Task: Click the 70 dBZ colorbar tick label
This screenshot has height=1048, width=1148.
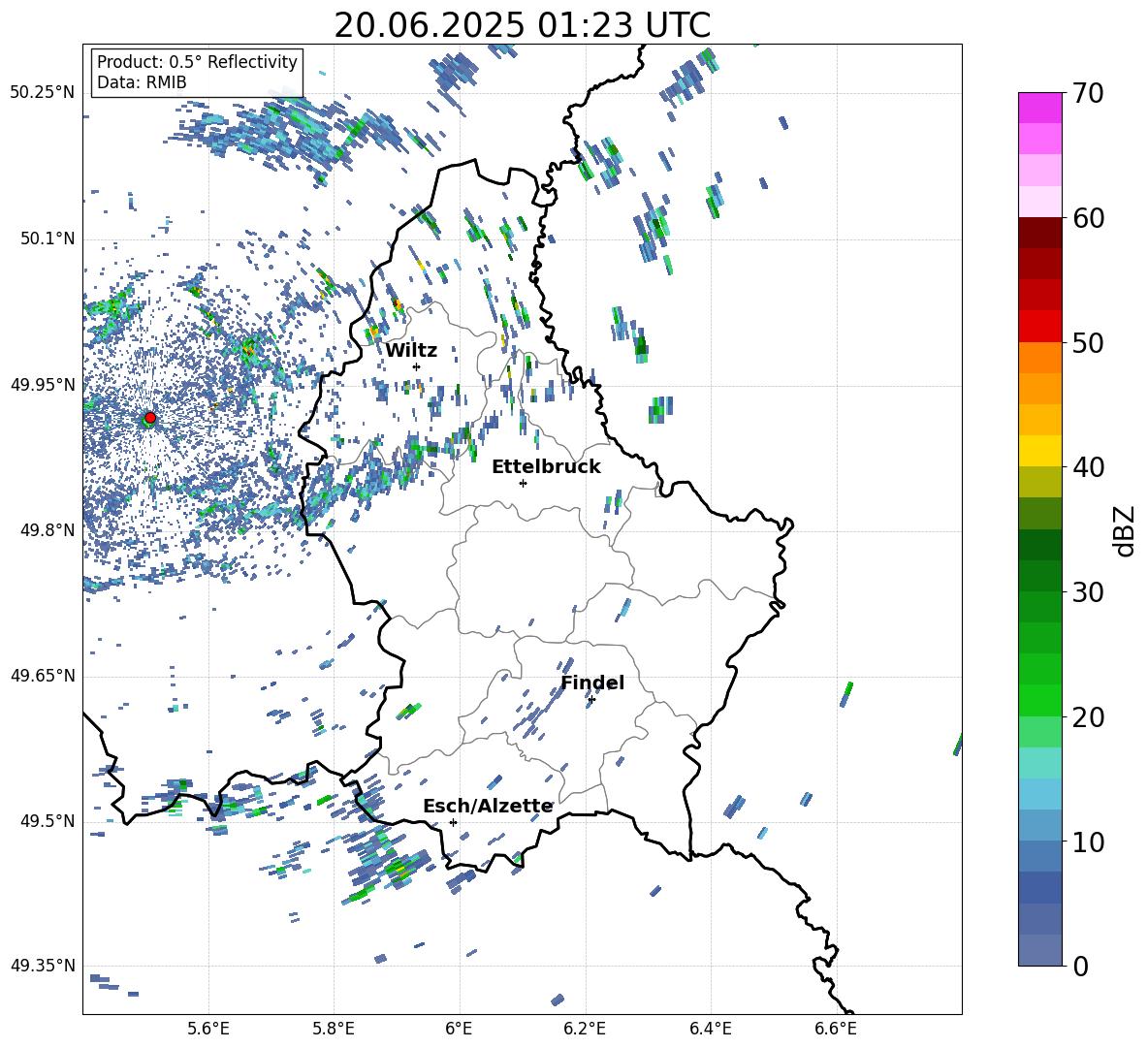Action: click(1087, 93)
